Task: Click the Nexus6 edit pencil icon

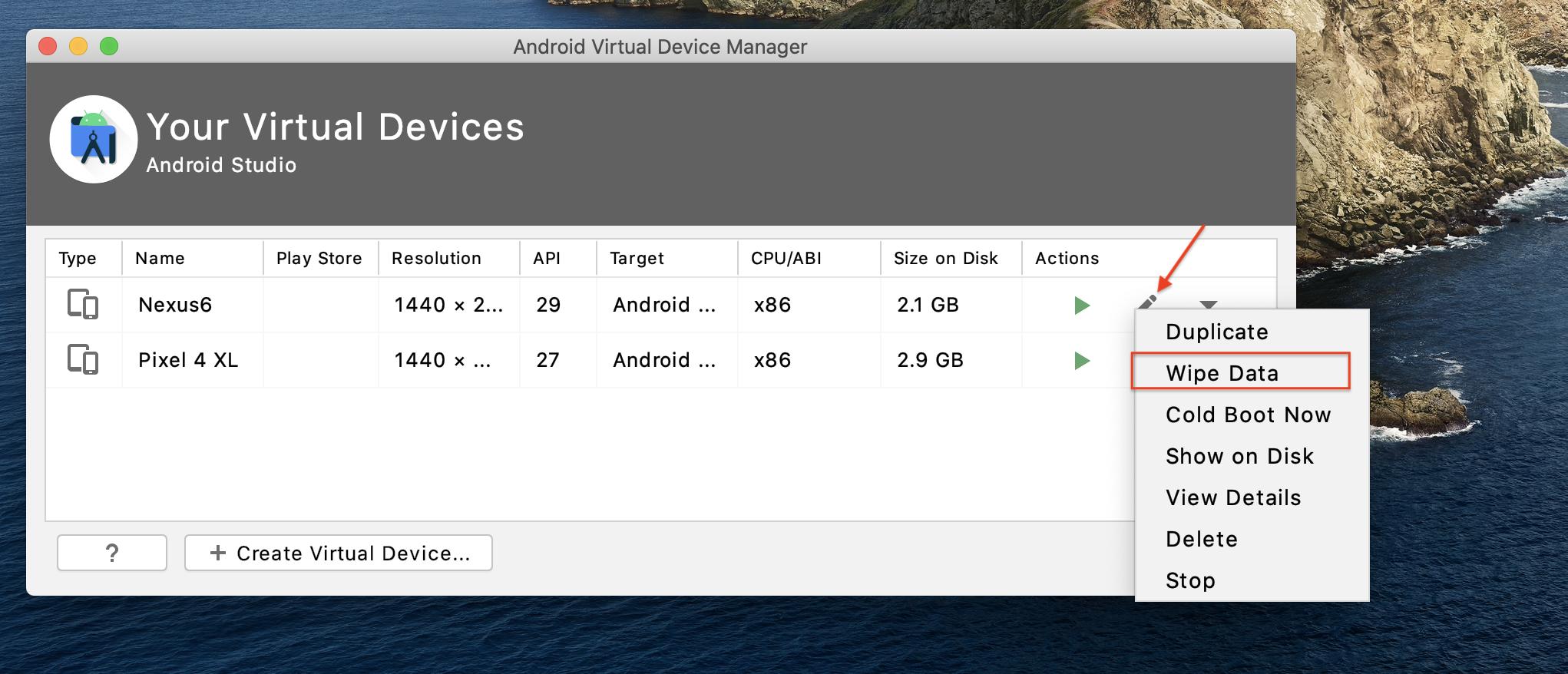Action: pos(1147,302)
